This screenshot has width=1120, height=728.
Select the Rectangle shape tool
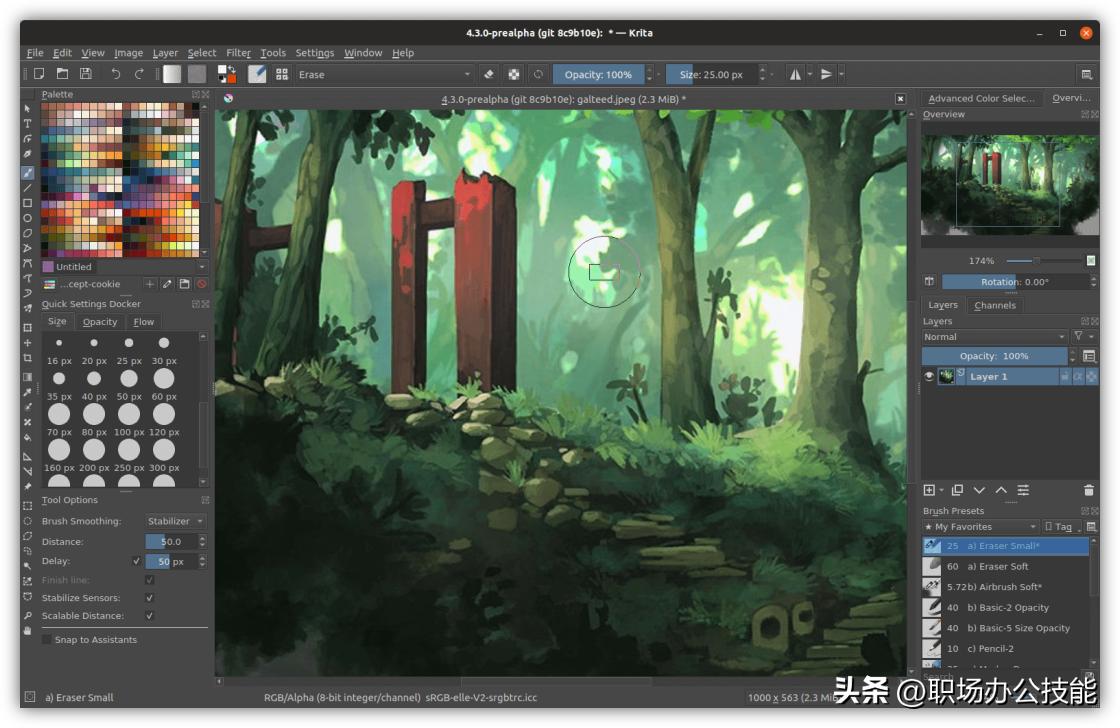[x=28, y=203]
